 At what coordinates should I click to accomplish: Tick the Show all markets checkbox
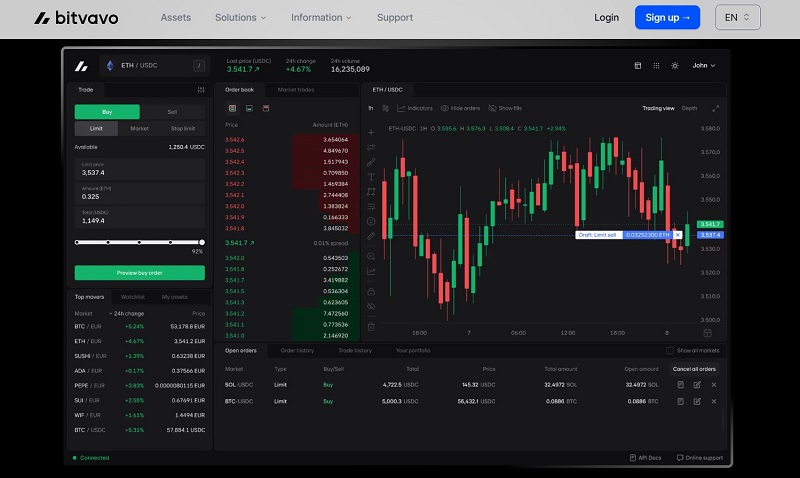pyautogui.click(x=669, y=350)
